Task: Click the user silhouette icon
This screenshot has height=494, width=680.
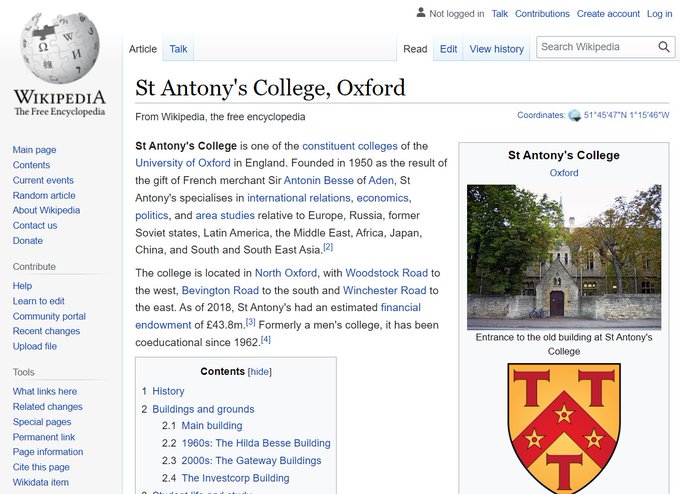Action: [x=421, y=13]
